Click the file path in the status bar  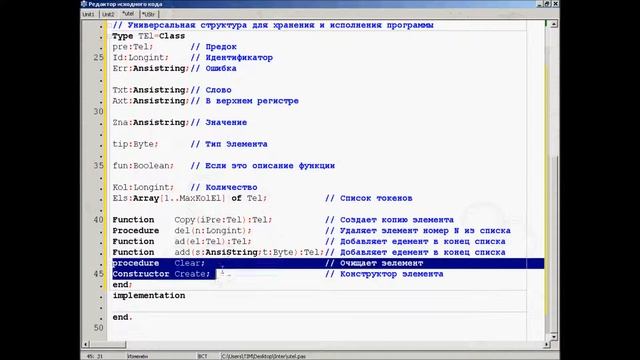click(x=263, y=356)
